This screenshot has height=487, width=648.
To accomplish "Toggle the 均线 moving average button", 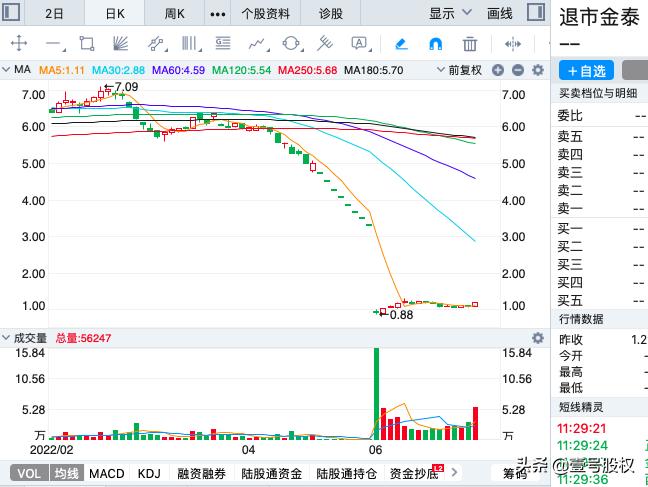I will [x=67, y=473].
